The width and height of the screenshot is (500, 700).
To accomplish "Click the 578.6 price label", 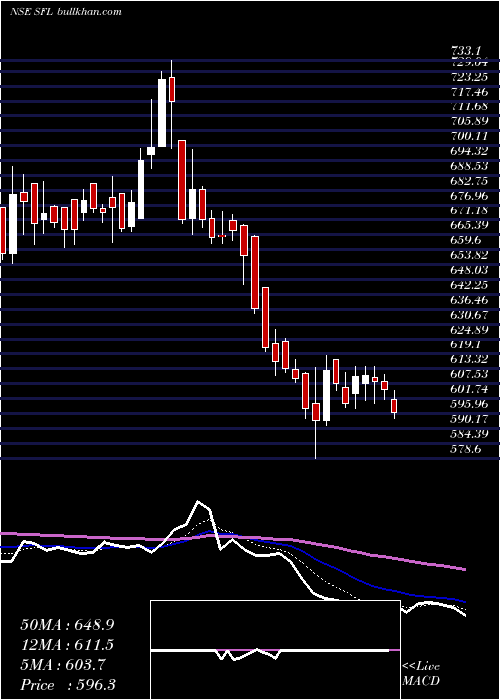I will click(x=466, y=449).
